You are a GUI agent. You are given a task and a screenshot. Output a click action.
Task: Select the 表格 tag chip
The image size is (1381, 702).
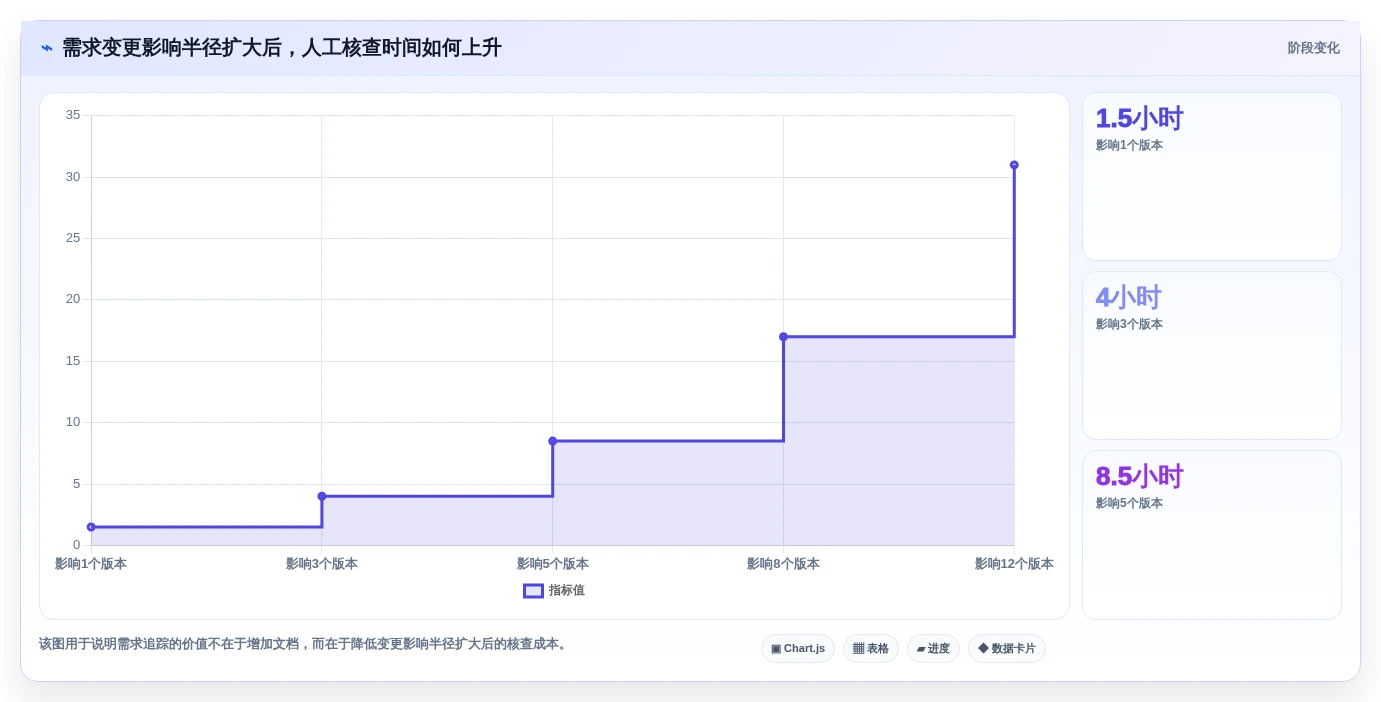coord(871,649)
